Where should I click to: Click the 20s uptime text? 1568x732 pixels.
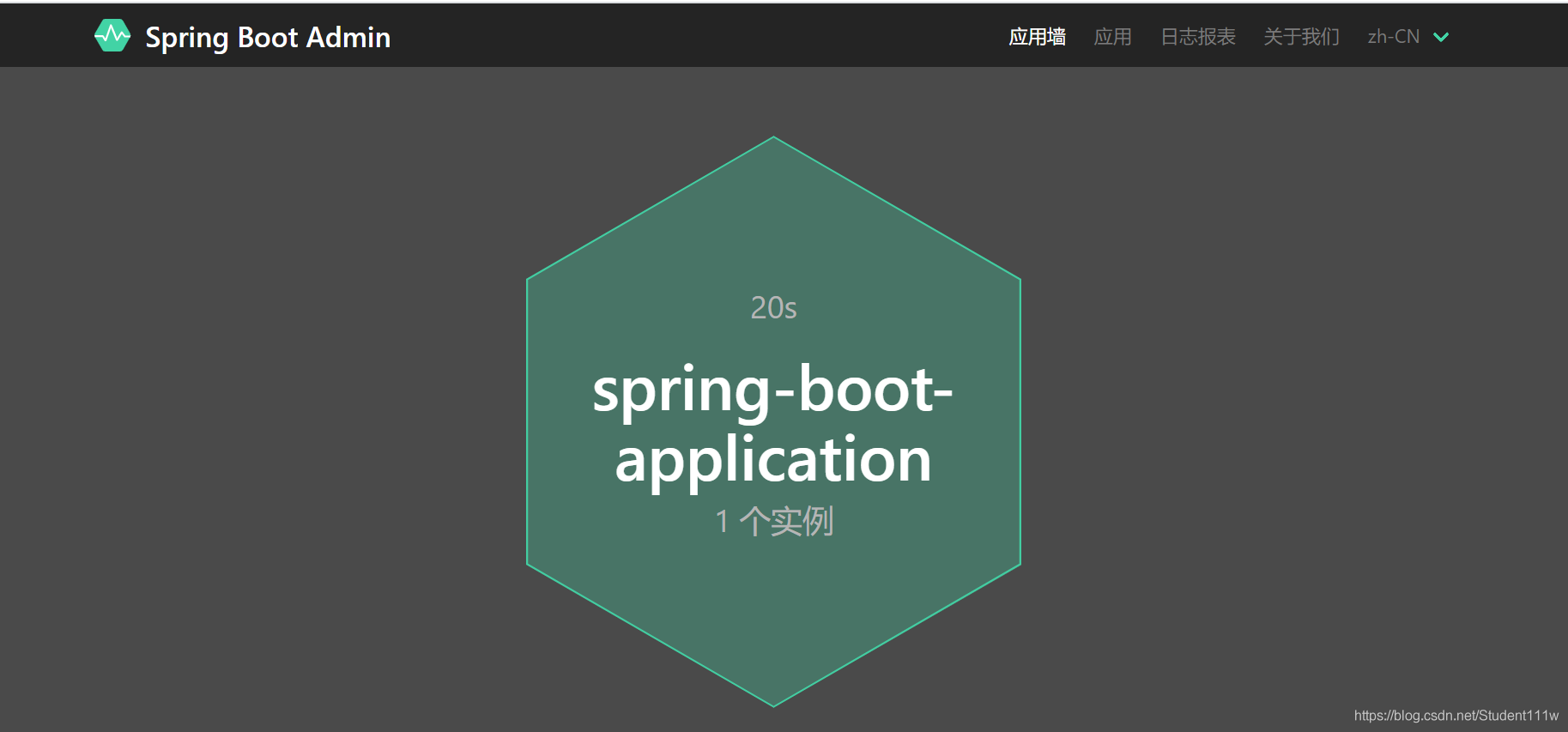pos(773,307)
